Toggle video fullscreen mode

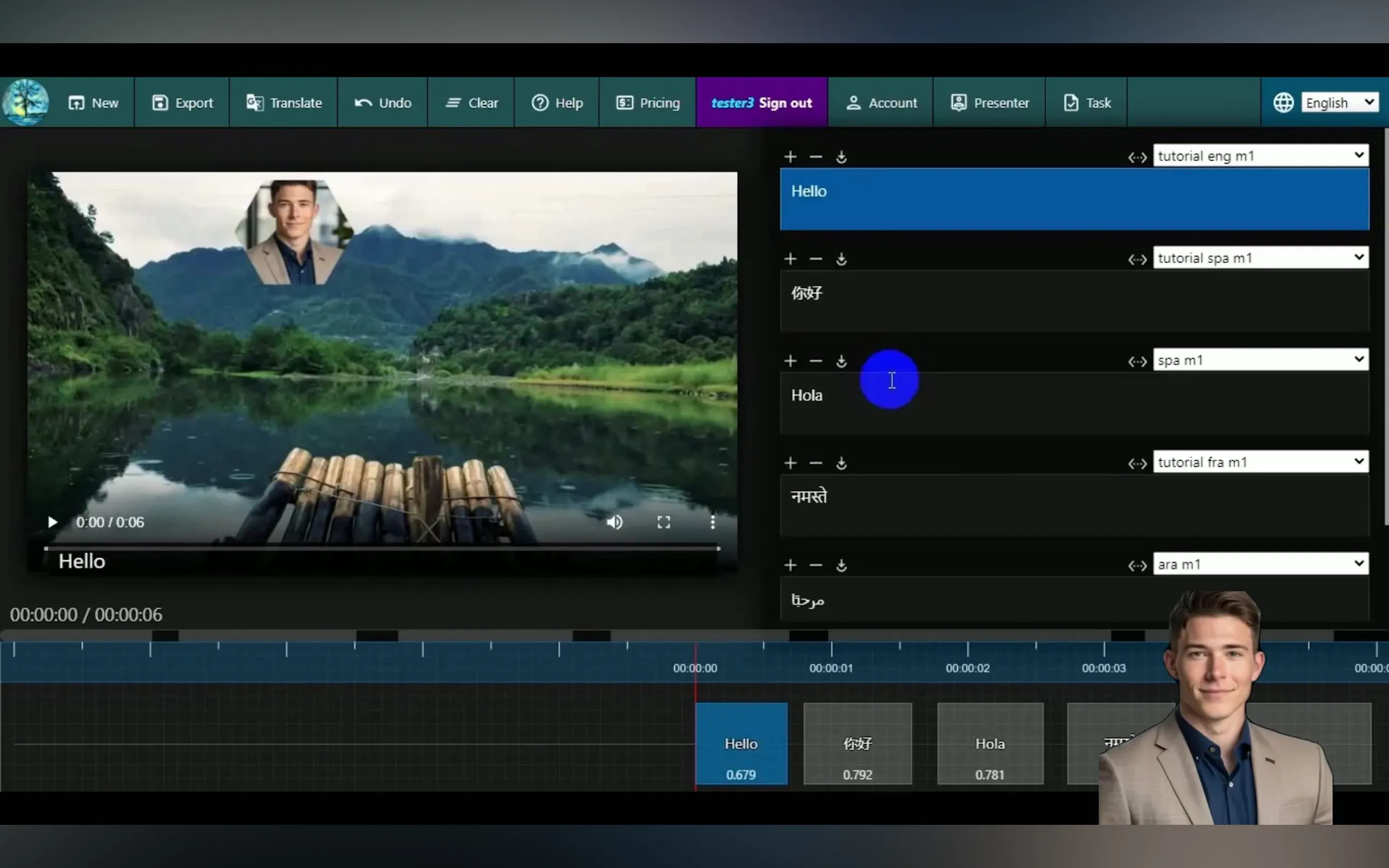tap(663, 522)
